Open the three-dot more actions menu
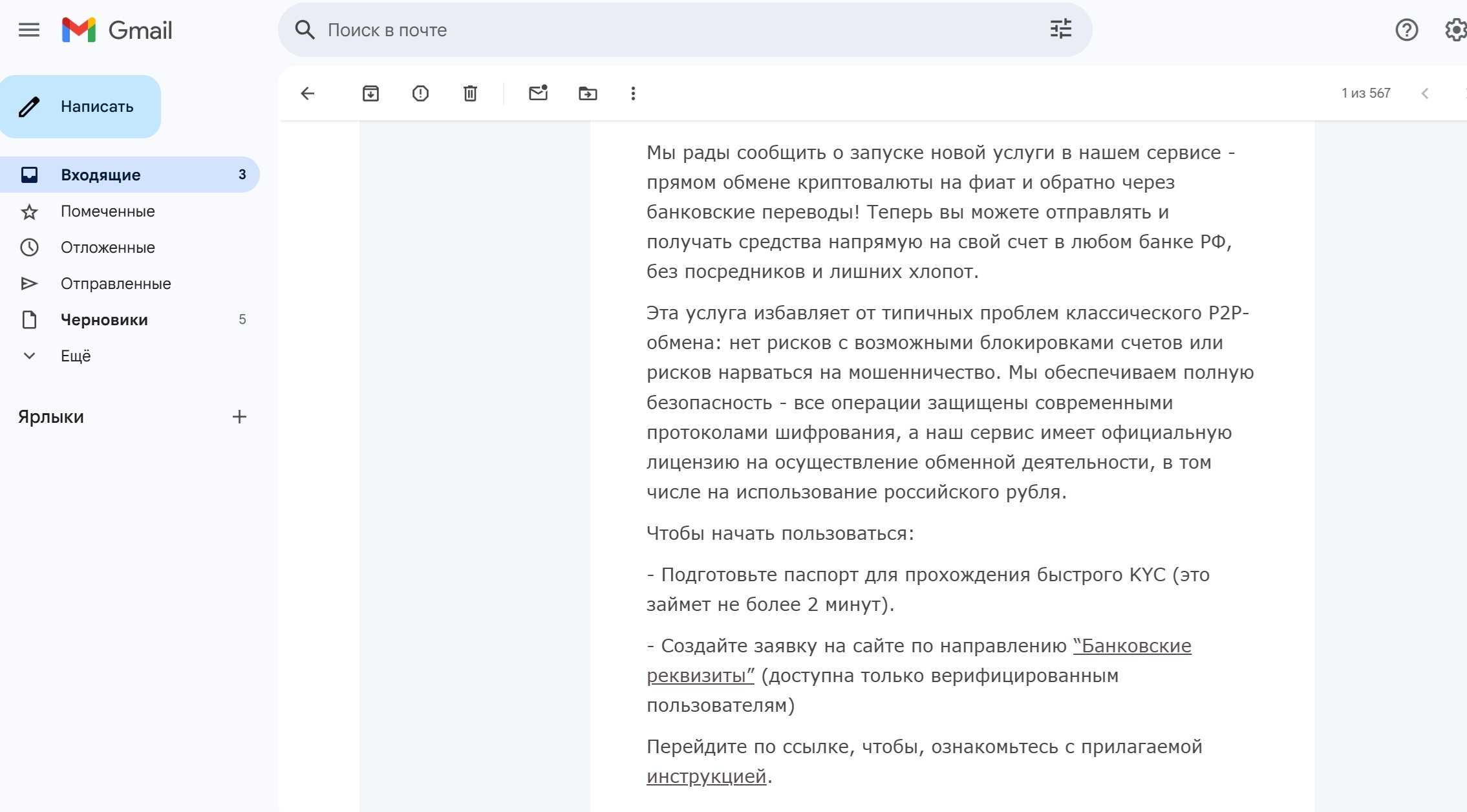This screenshot has height=812, width=1467. [633, 94]
